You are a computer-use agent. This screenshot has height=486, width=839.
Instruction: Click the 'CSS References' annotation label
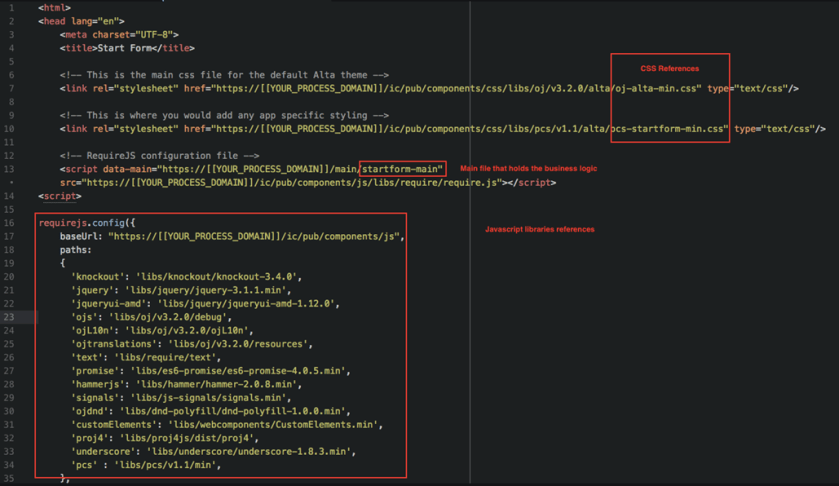[x=669, y=69]
